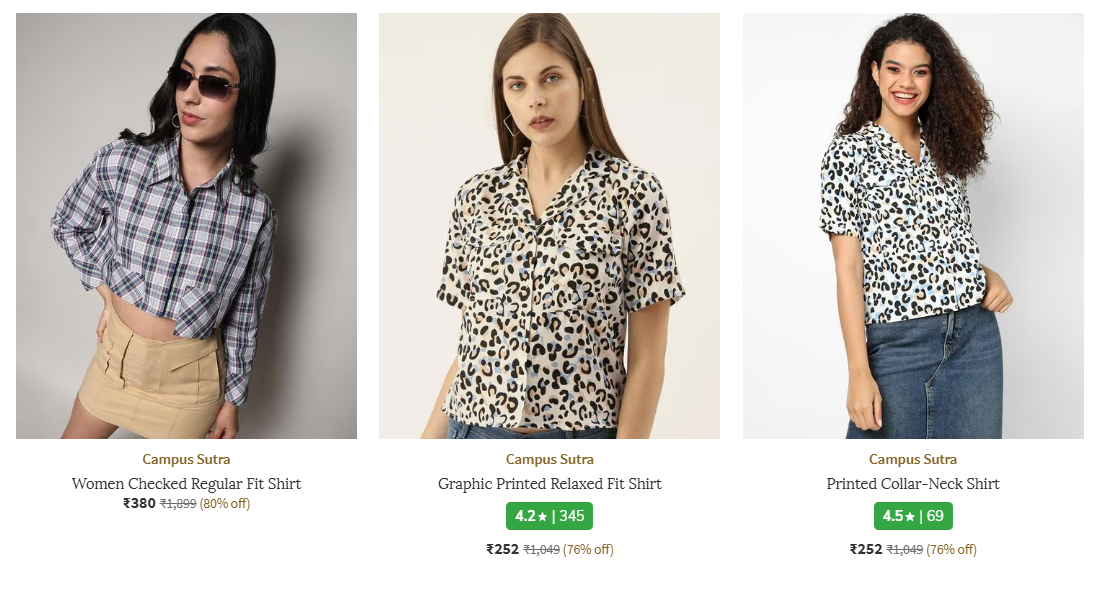
Task: Click the 345 review count
Action: click(572, 516)
